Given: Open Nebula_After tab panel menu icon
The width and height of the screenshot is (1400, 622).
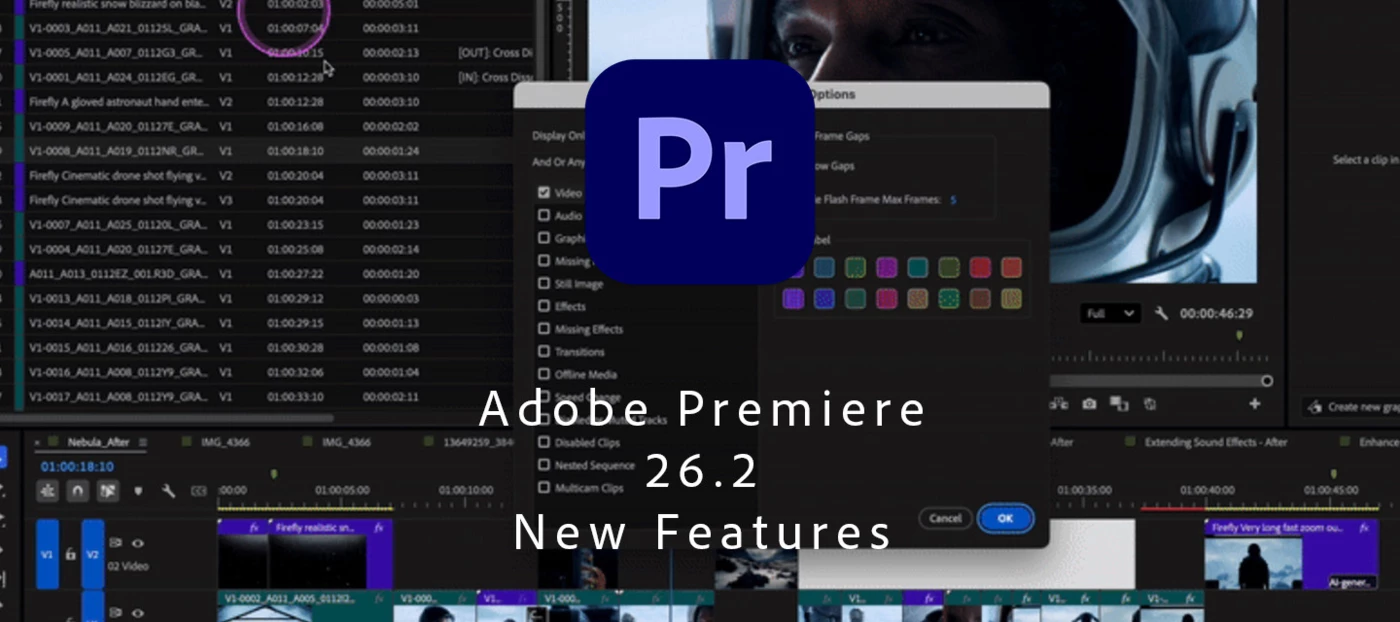Looking at the screenshot, I should click(x=142, y=442).
